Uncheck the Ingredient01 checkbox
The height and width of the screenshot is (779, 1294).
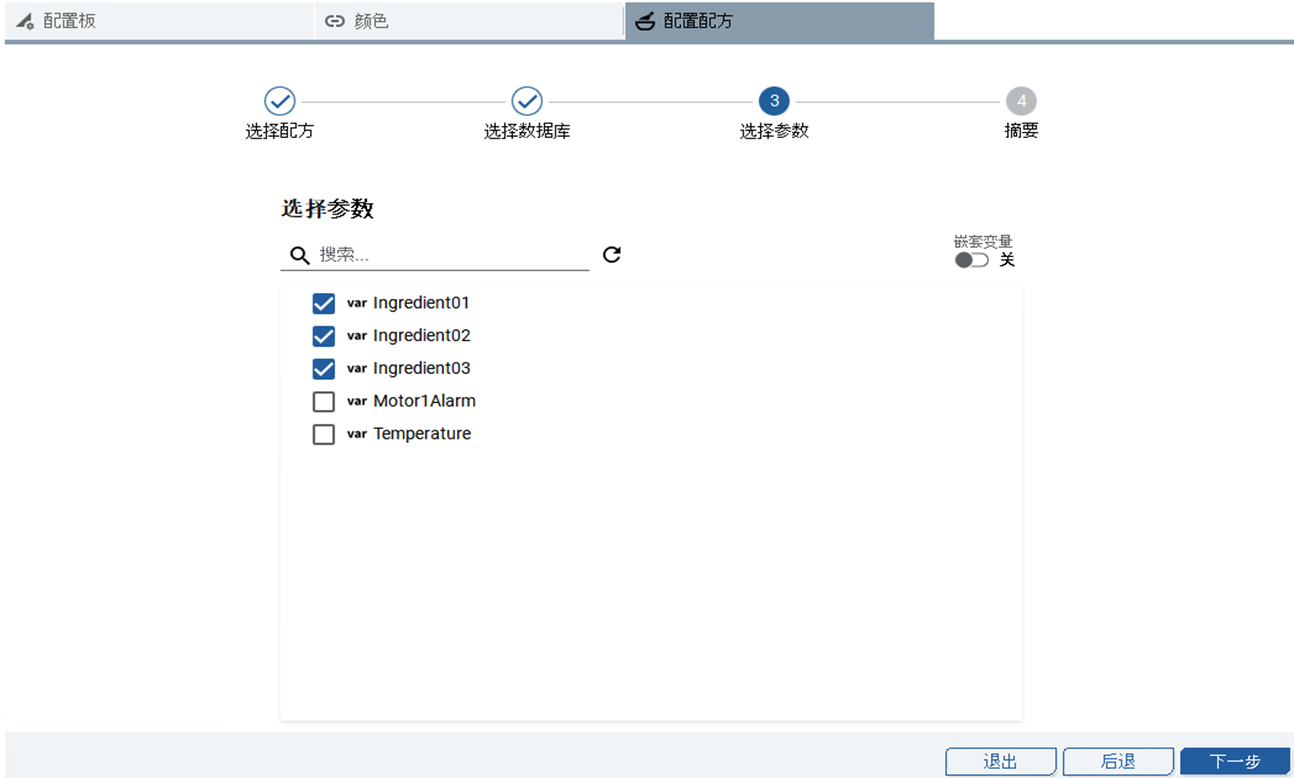coord(324,303)
